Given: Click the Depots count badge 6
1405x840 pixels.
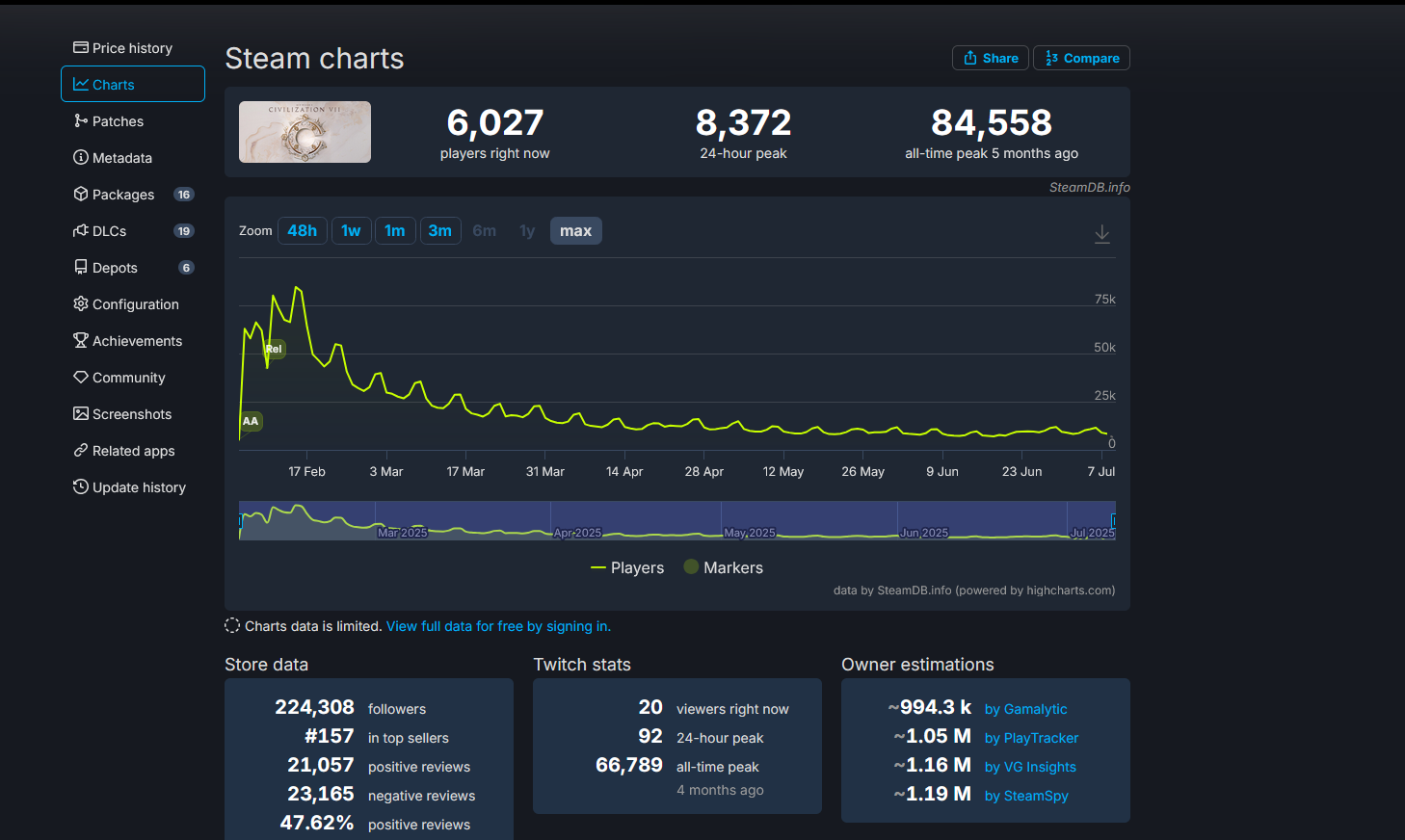Looking at the screenshot, I should click(186, 268).
